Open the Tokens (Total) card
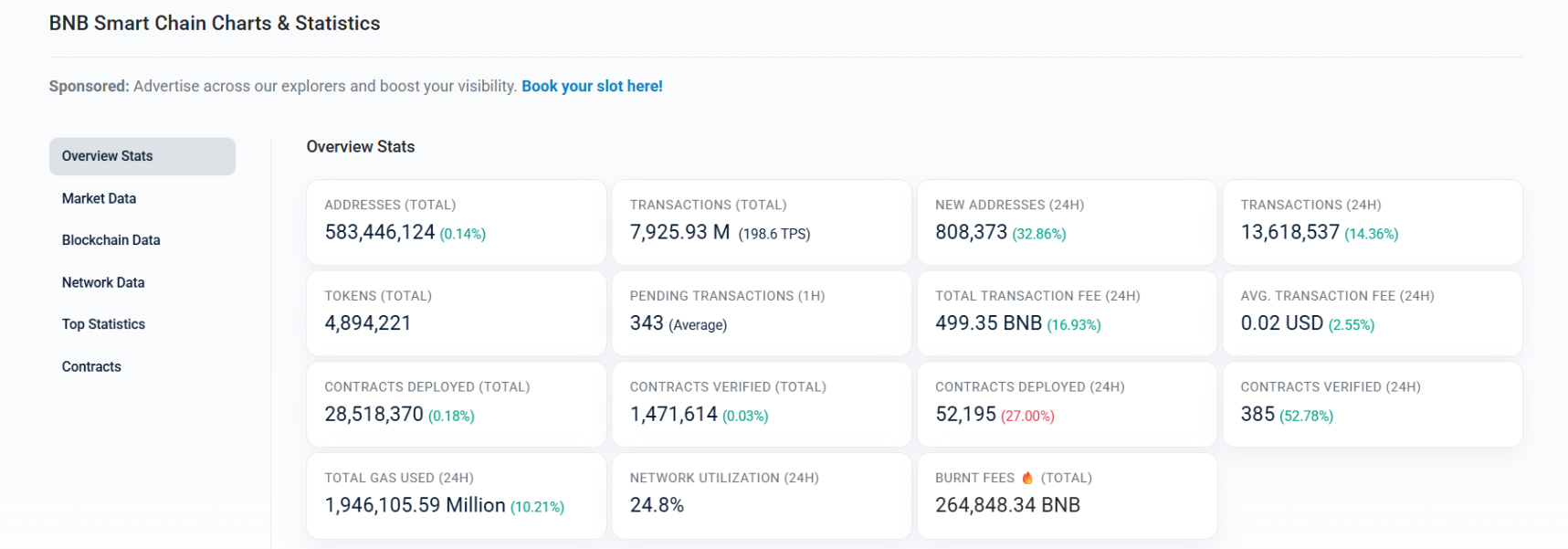Viewport: 1568px width, 549px height. pyautogui.click(x=457, y=313)
